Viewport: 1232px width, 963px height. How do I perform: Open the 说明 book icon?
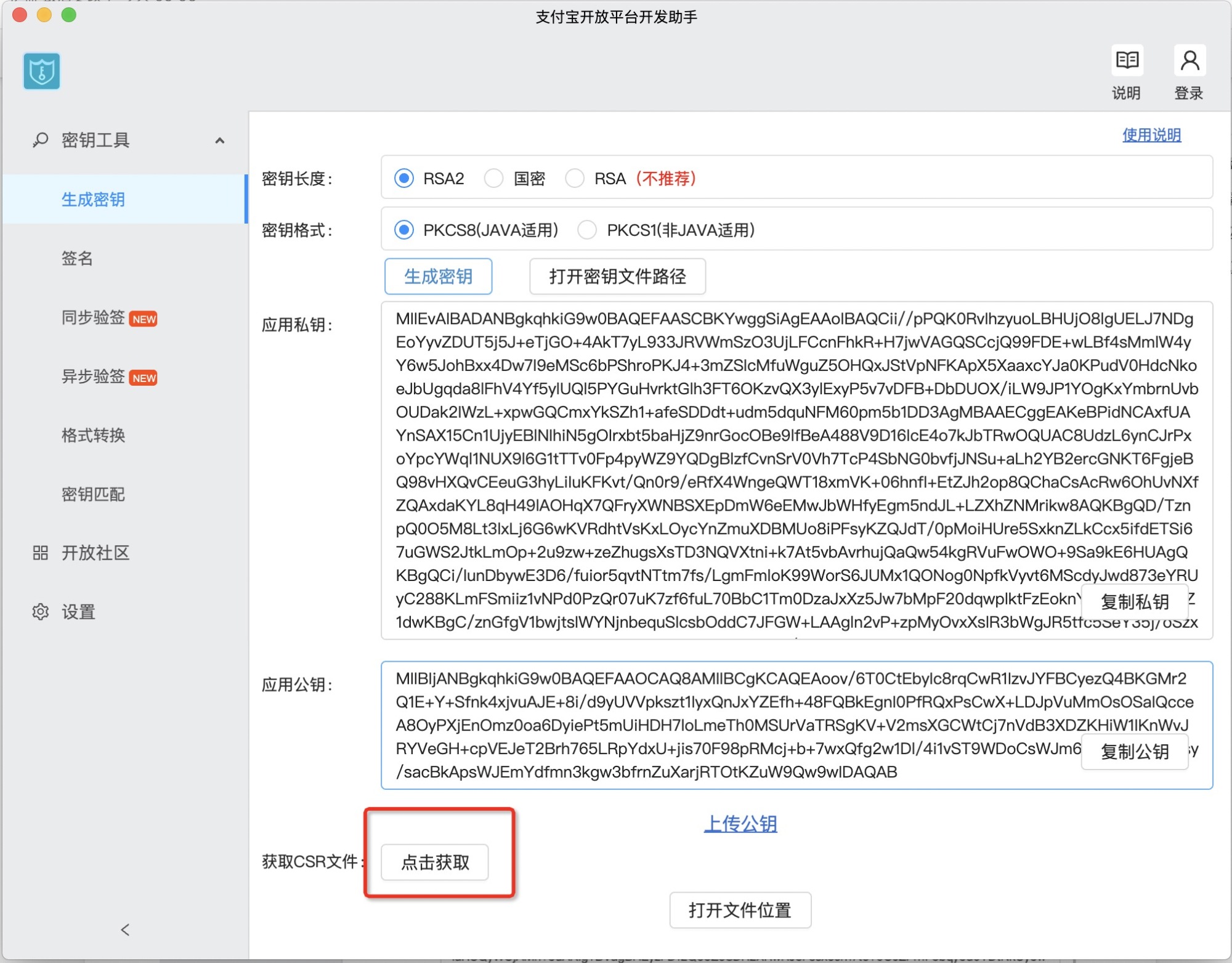point(1127,60)
